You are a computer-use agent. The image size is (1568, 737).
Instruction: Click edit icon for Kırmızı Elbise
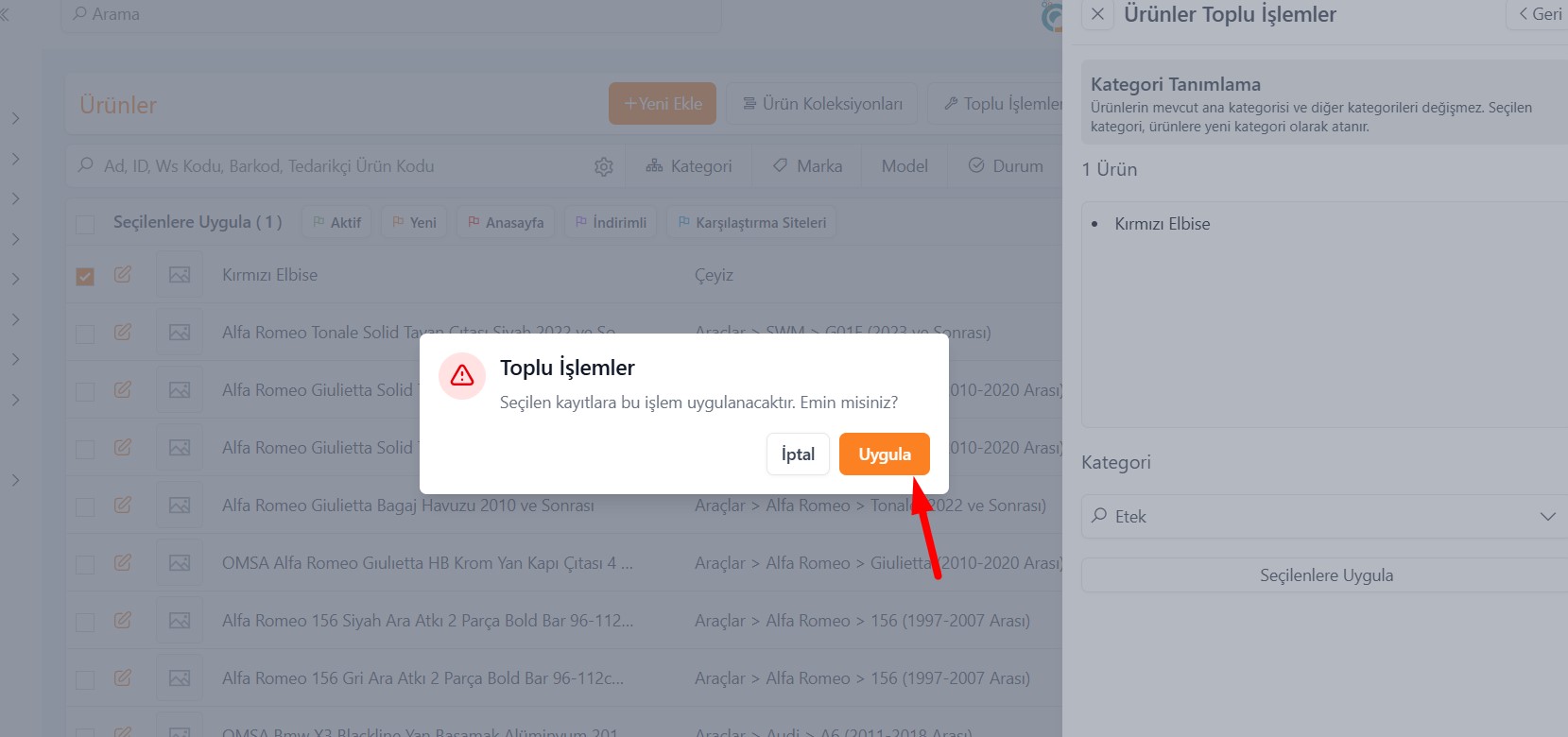(123, 275)
